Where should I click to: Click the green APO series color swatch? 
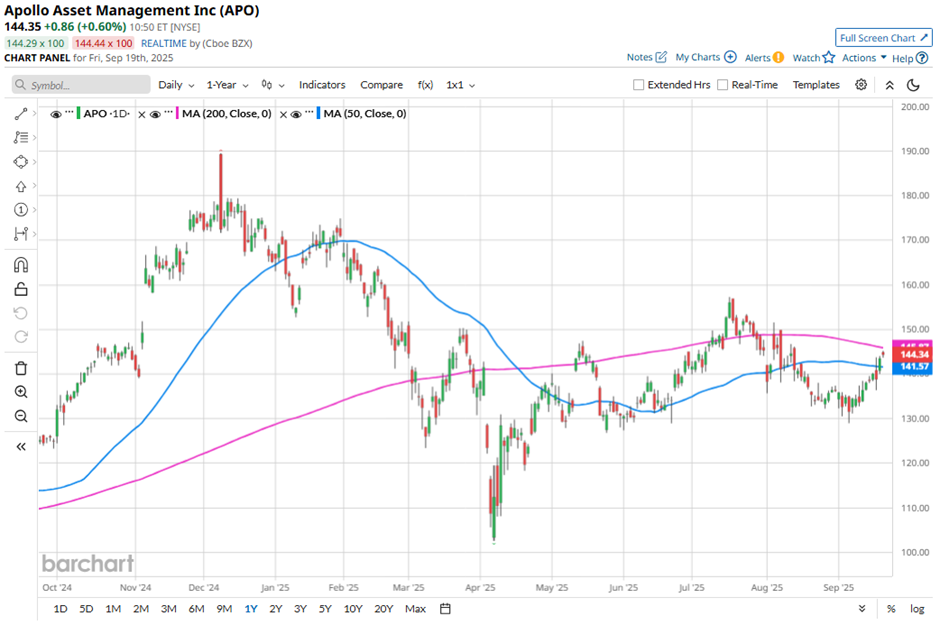(79, 113)
